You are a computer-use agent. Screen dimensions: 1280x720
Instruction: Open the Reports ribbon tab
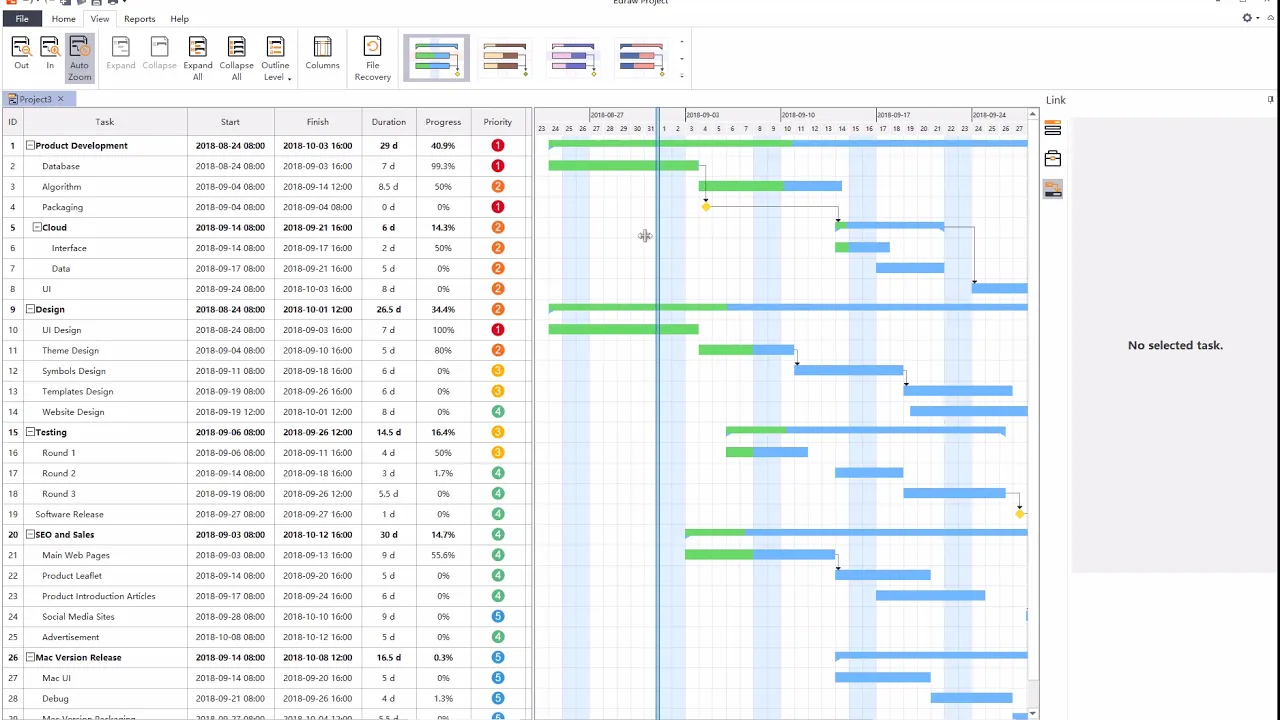(x=139, y=19)
